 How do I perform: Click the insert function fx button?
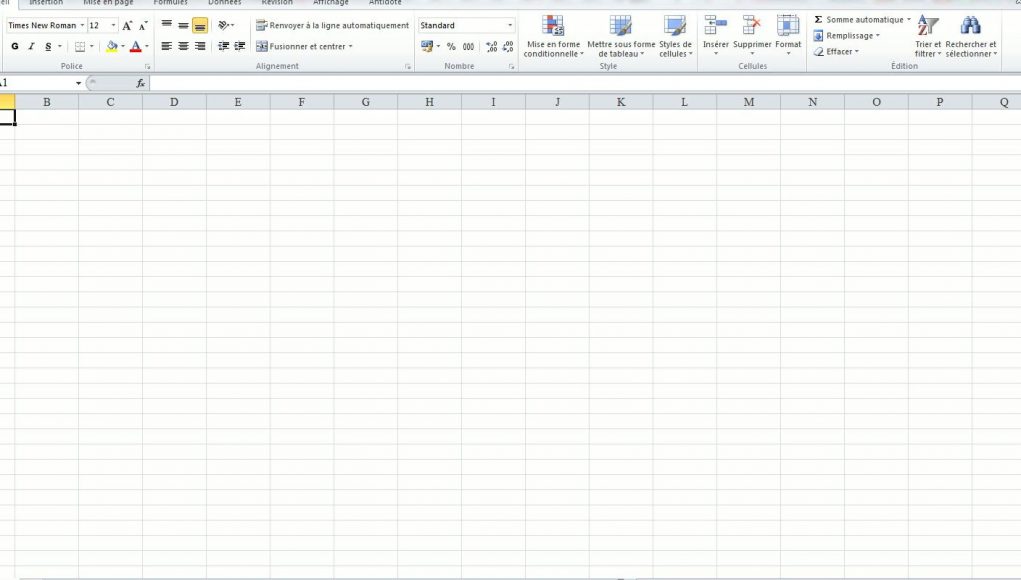(140, 83)
